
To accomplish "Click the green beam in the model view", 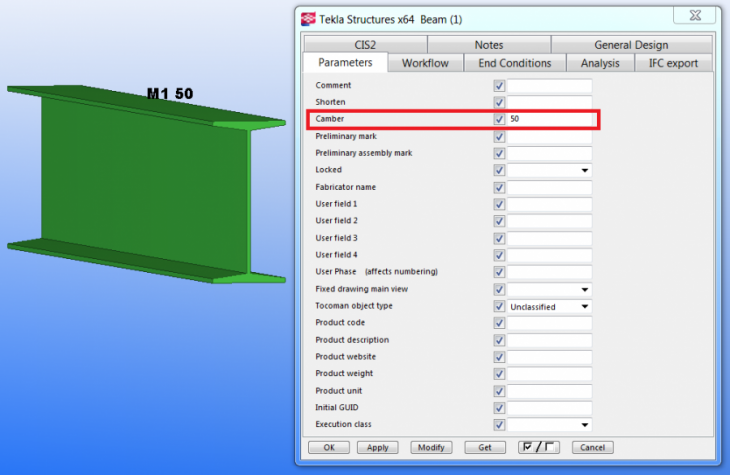I will point(140,185).
